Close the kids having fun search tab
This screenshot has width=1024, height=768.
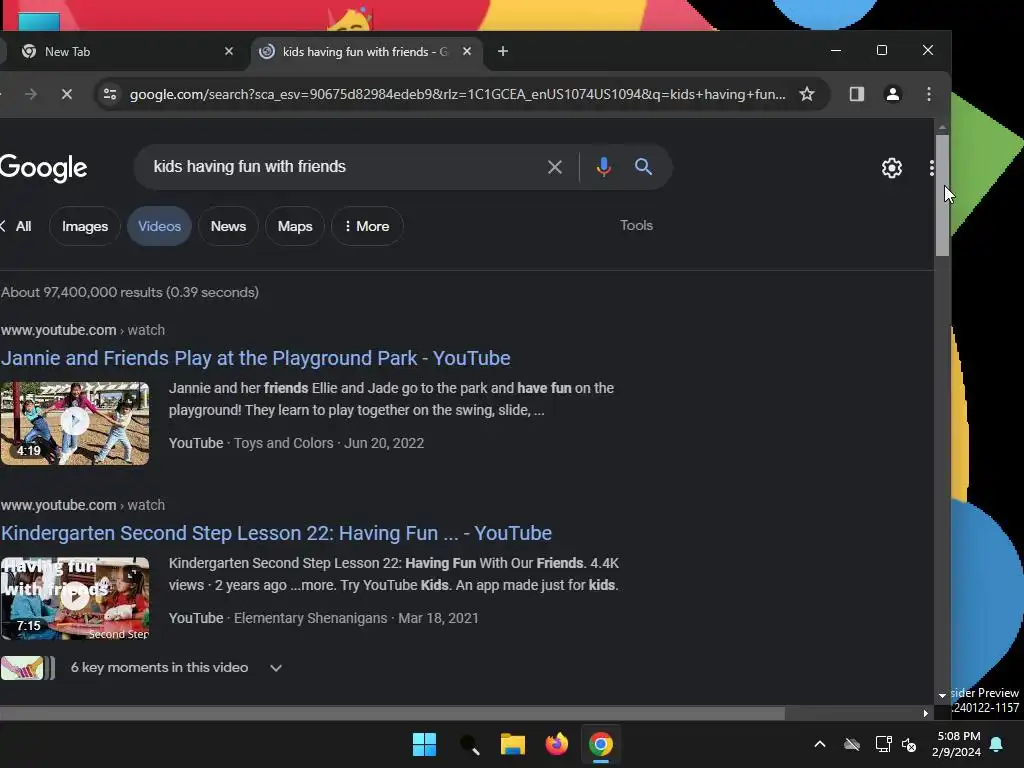[x=467, y=51]
